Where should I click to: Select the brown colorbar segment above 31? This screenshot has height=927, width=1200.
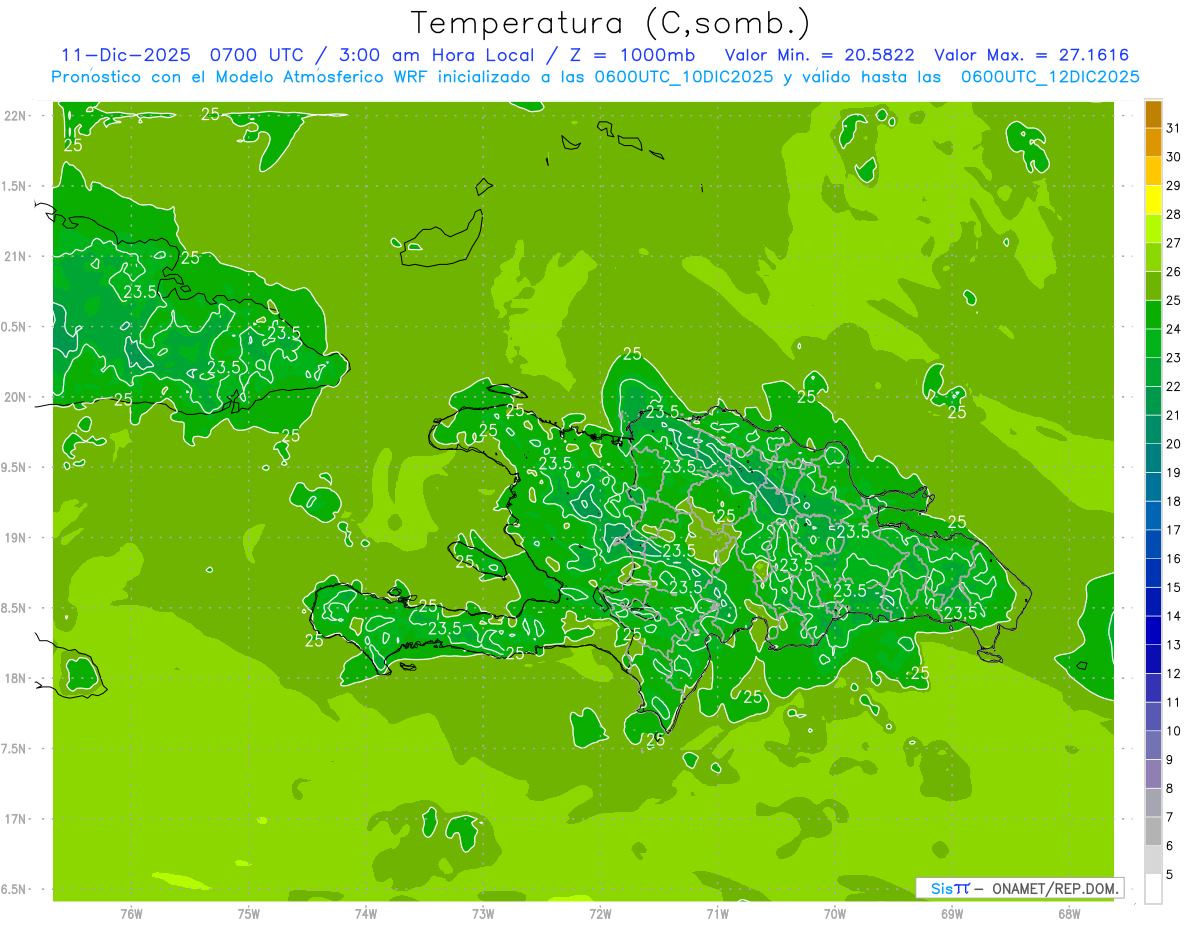(1153, 114)
